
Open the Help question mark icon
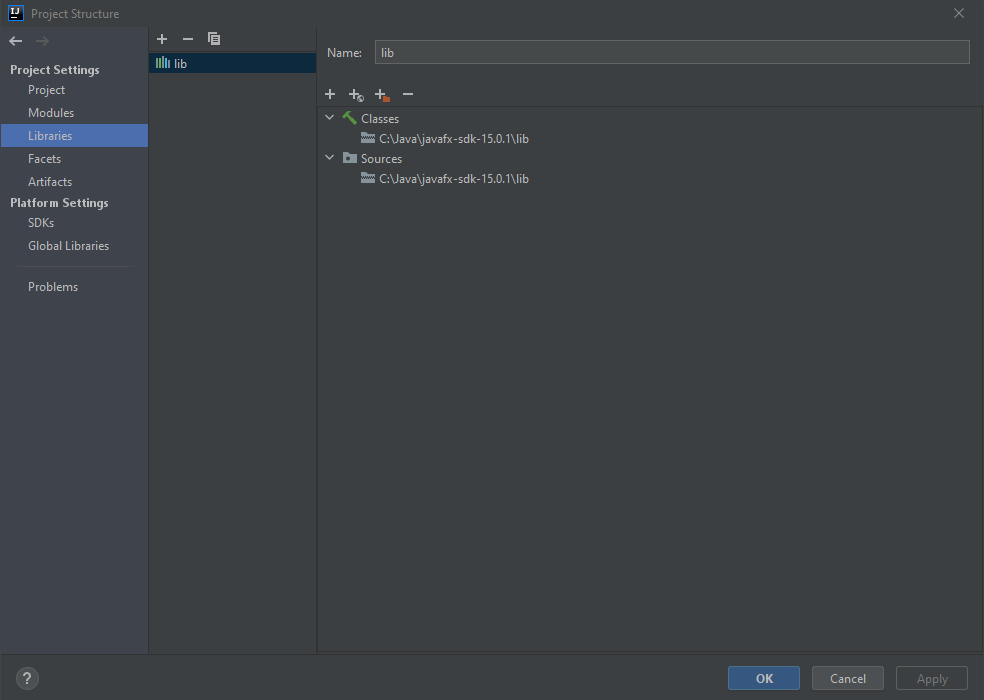(26, 678)
